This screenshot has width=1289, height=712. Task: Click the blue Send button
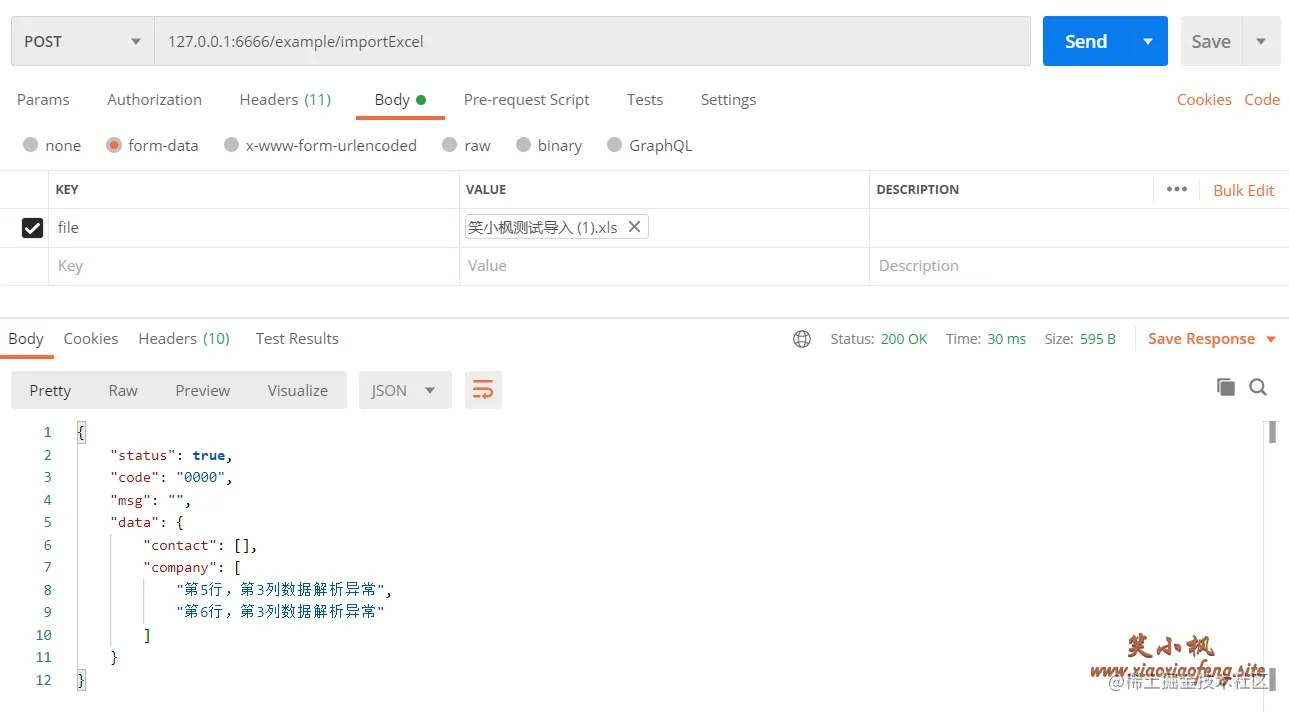1086,41
